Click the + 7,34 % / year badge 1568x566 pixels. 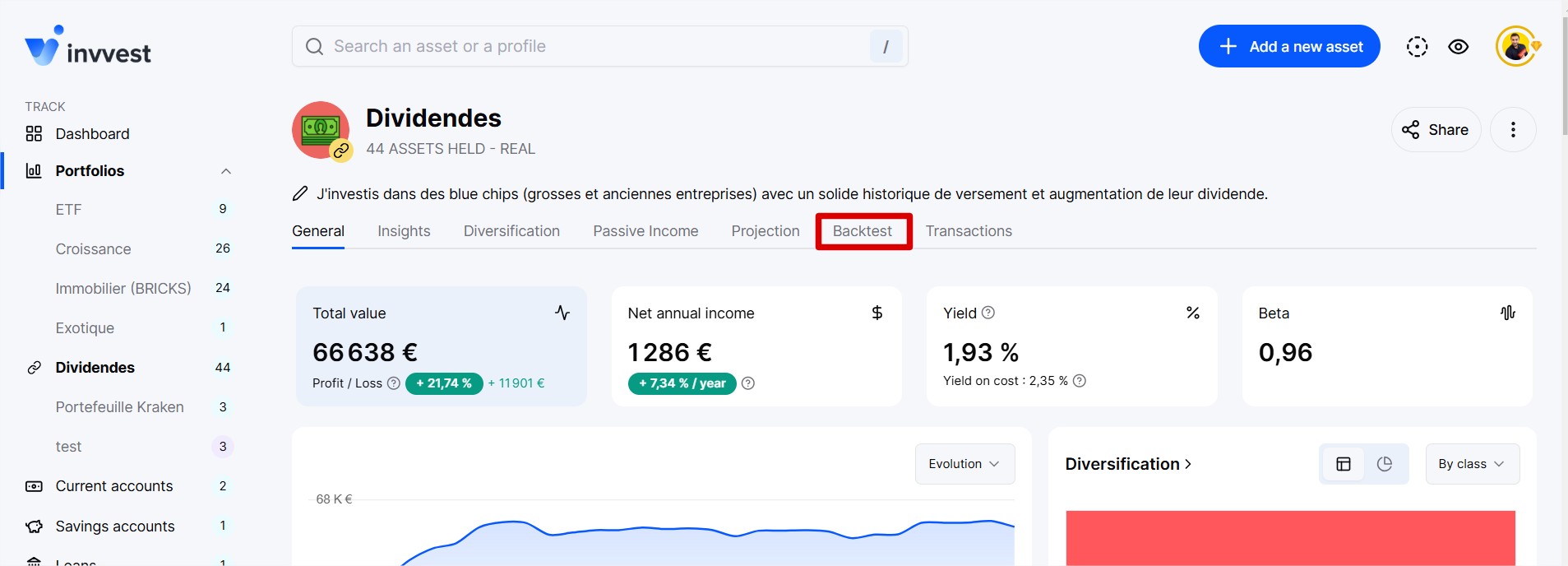682,383
